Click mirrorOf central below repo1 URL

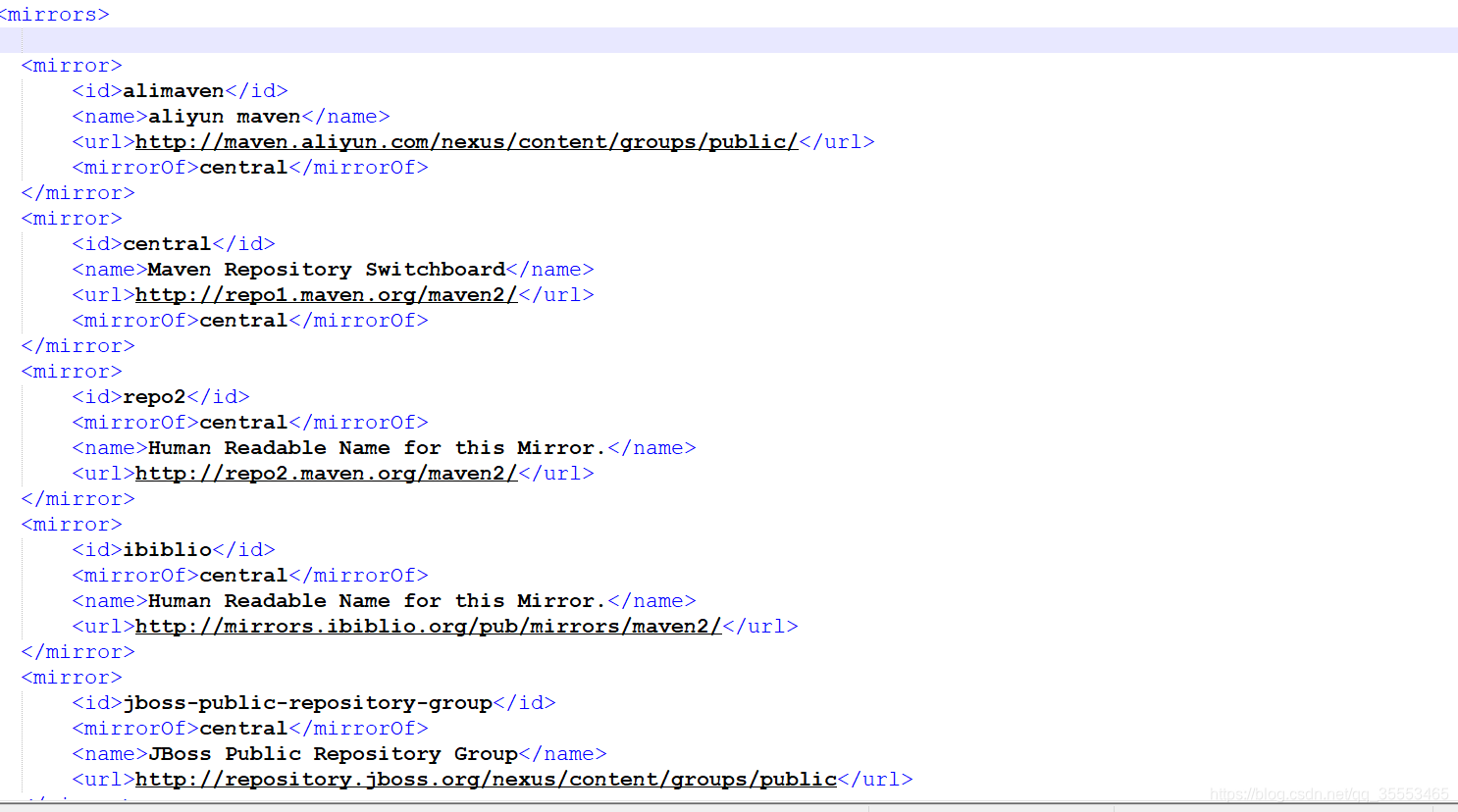click(x=243, y=321)
